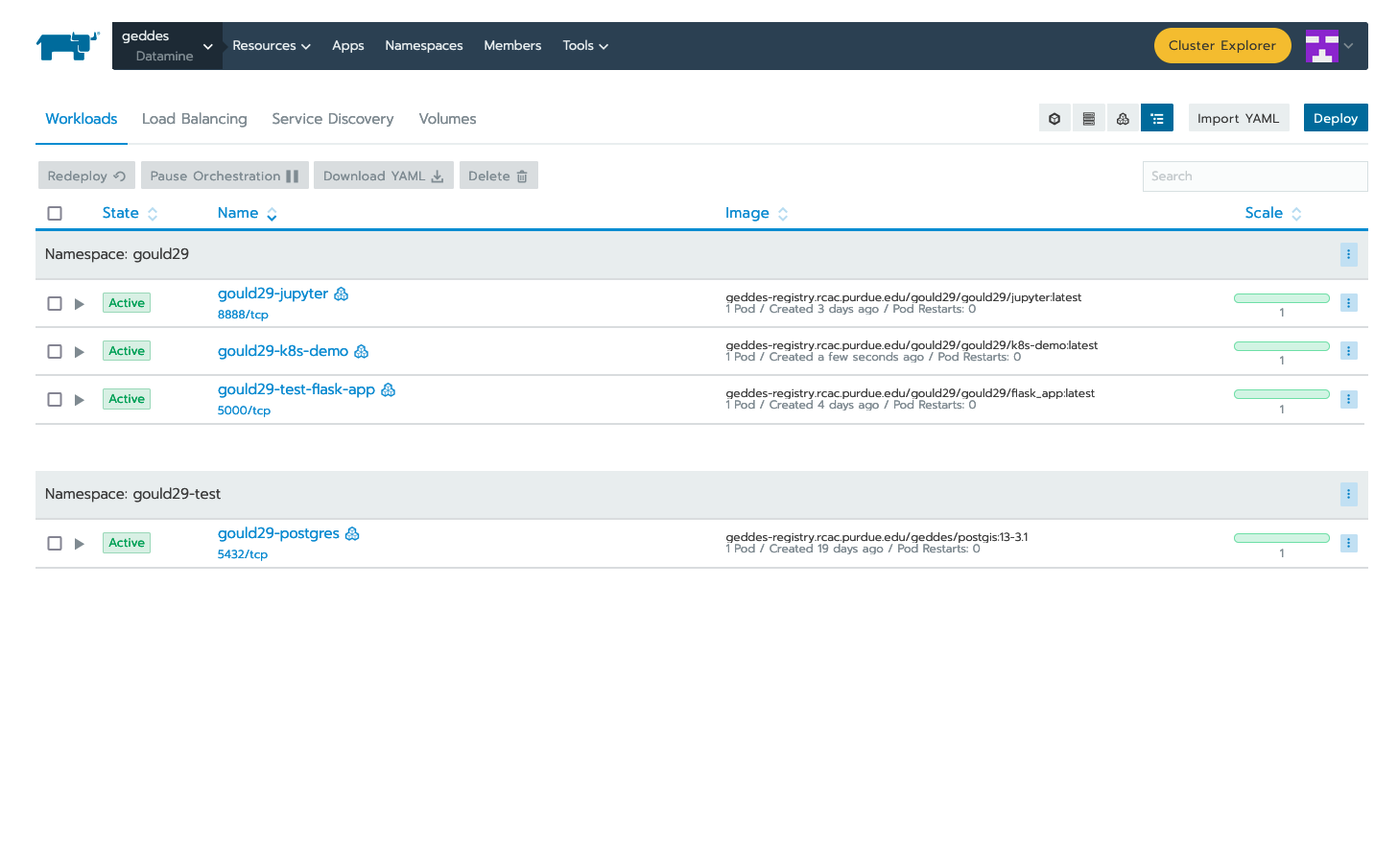Switch to single-cube pods view
Viewport: 1398px width, 868px height.
click(1054, 117)
